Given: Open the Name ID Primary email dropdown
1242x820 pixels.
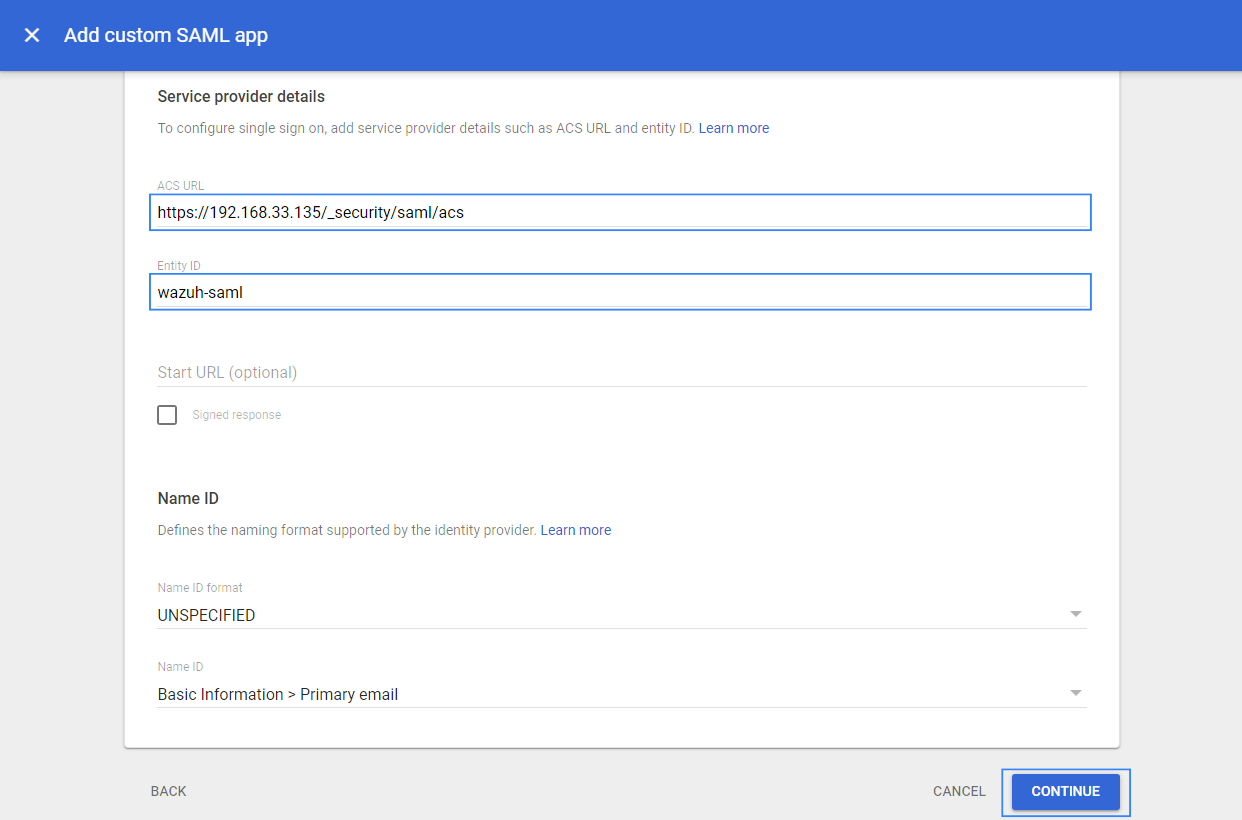Looking at the screenshot, I should pyautogui.click(x=622, y=694).
